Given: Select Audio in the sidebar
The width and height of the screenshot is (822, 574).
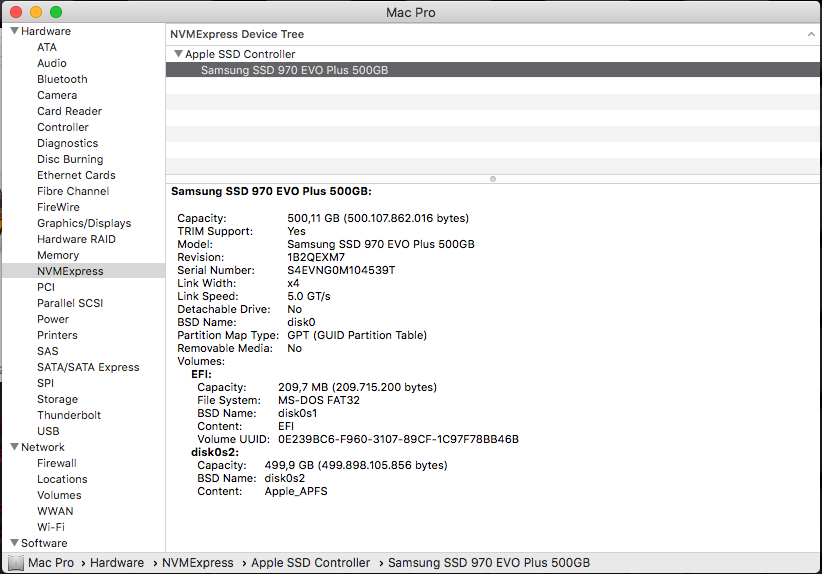Looking at the screenshot, I should (x=52, y=63).
